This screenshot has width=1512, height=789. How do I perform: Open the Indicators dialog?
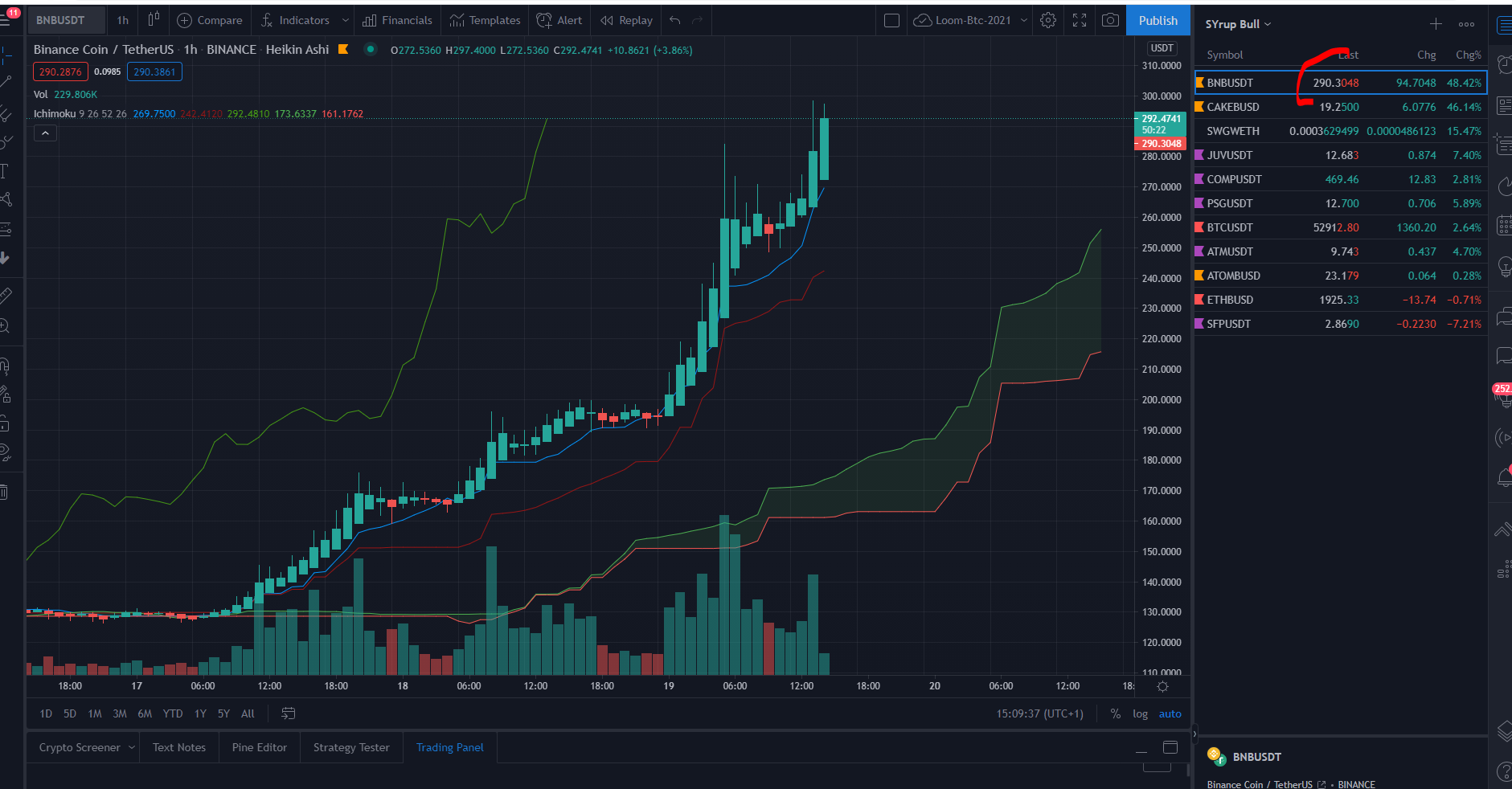tap(295, 20)
